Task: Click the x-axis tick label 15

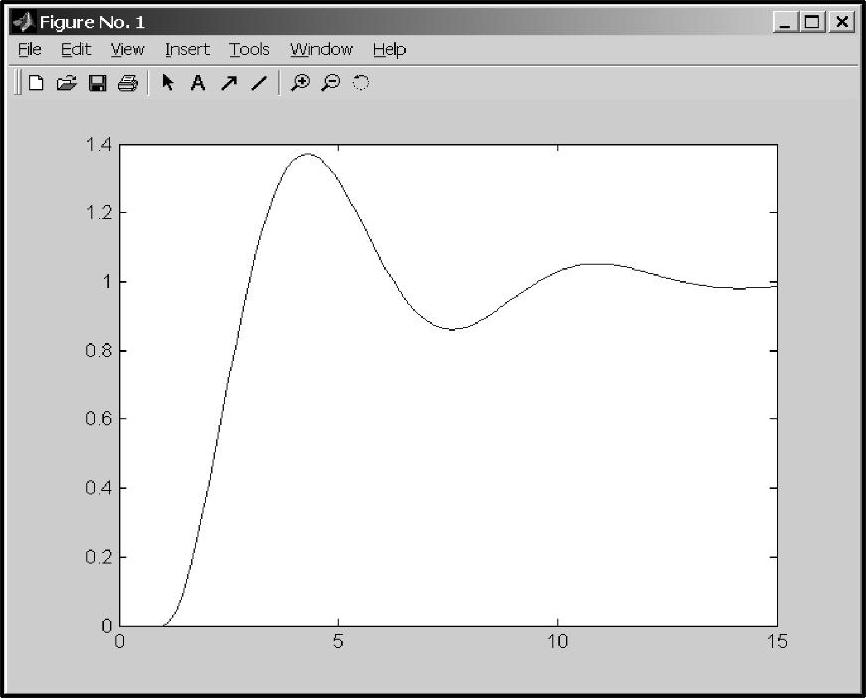Action: [777, 641]
